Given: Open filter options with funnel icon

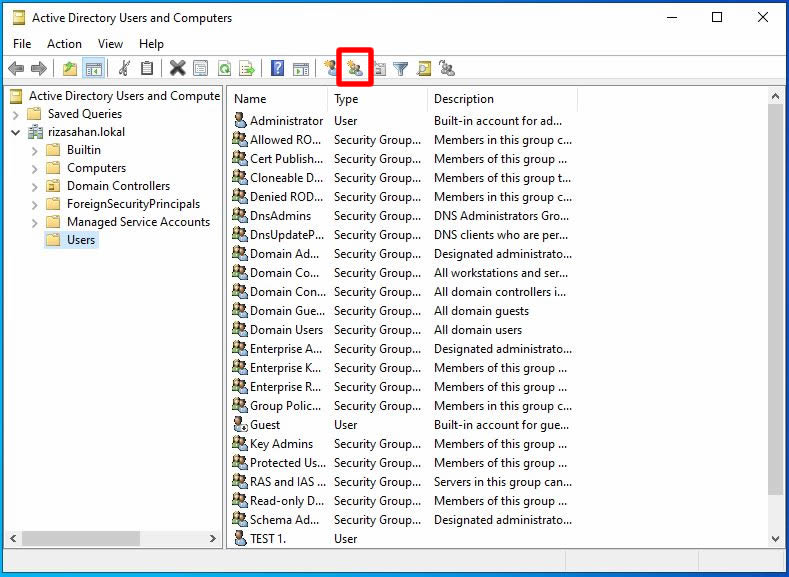Looking at the screenshot, I should (x=401, y=68).
